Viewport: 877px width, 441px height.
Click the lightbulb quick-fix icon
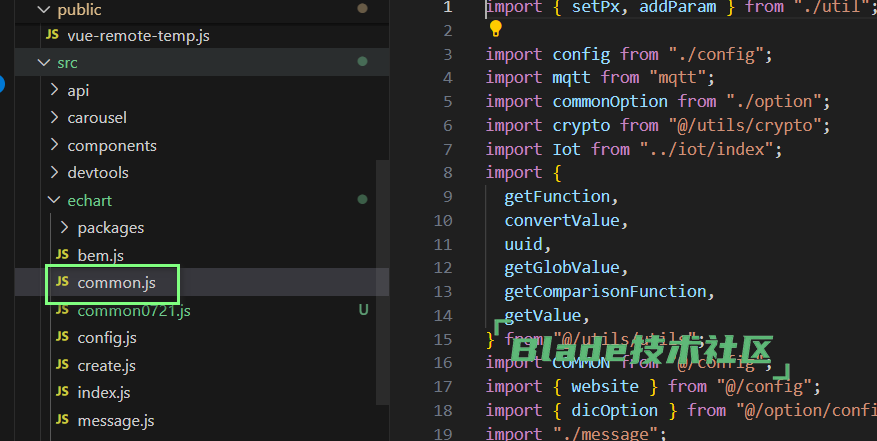pyautogui.click(x=494, y=28)
